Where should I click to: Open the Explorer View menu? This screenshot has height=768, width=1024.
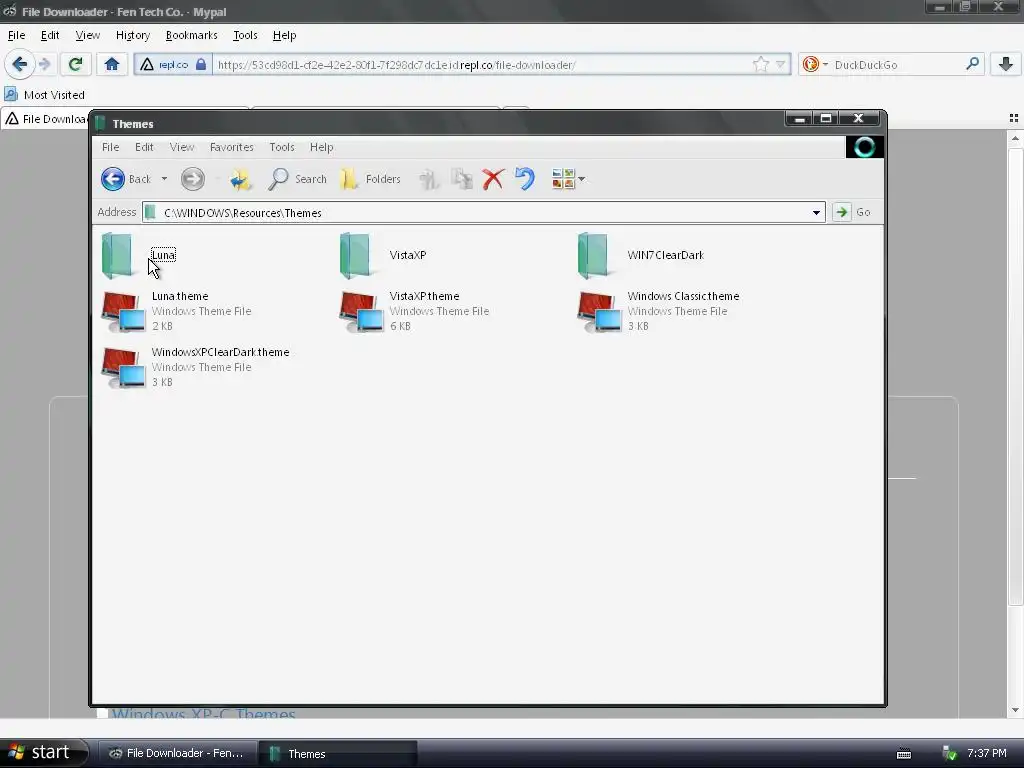pos(182,147)
